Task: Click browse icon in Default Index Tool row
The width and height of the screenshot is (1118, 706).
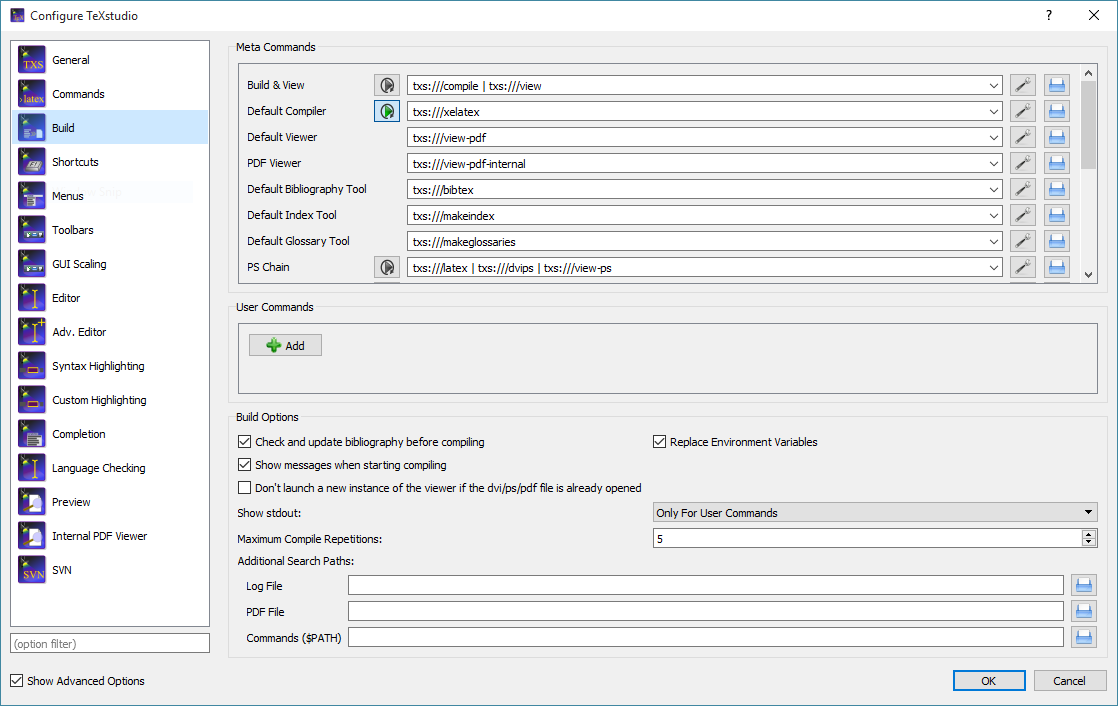Action: pos(1057,215)
